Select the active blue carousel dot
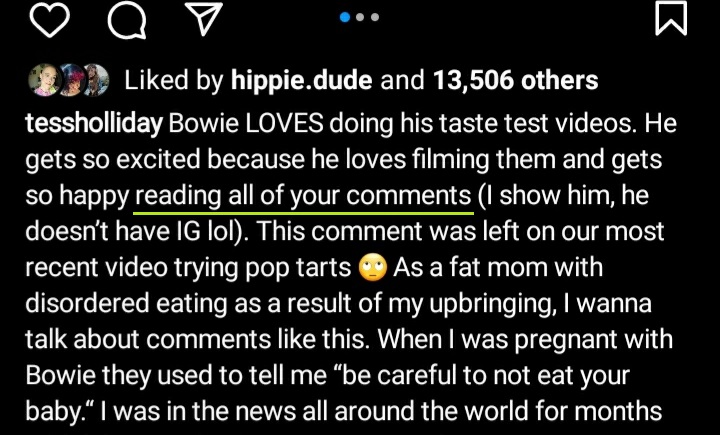The width and height of the screenshot is (720, 435). [345, 17]
